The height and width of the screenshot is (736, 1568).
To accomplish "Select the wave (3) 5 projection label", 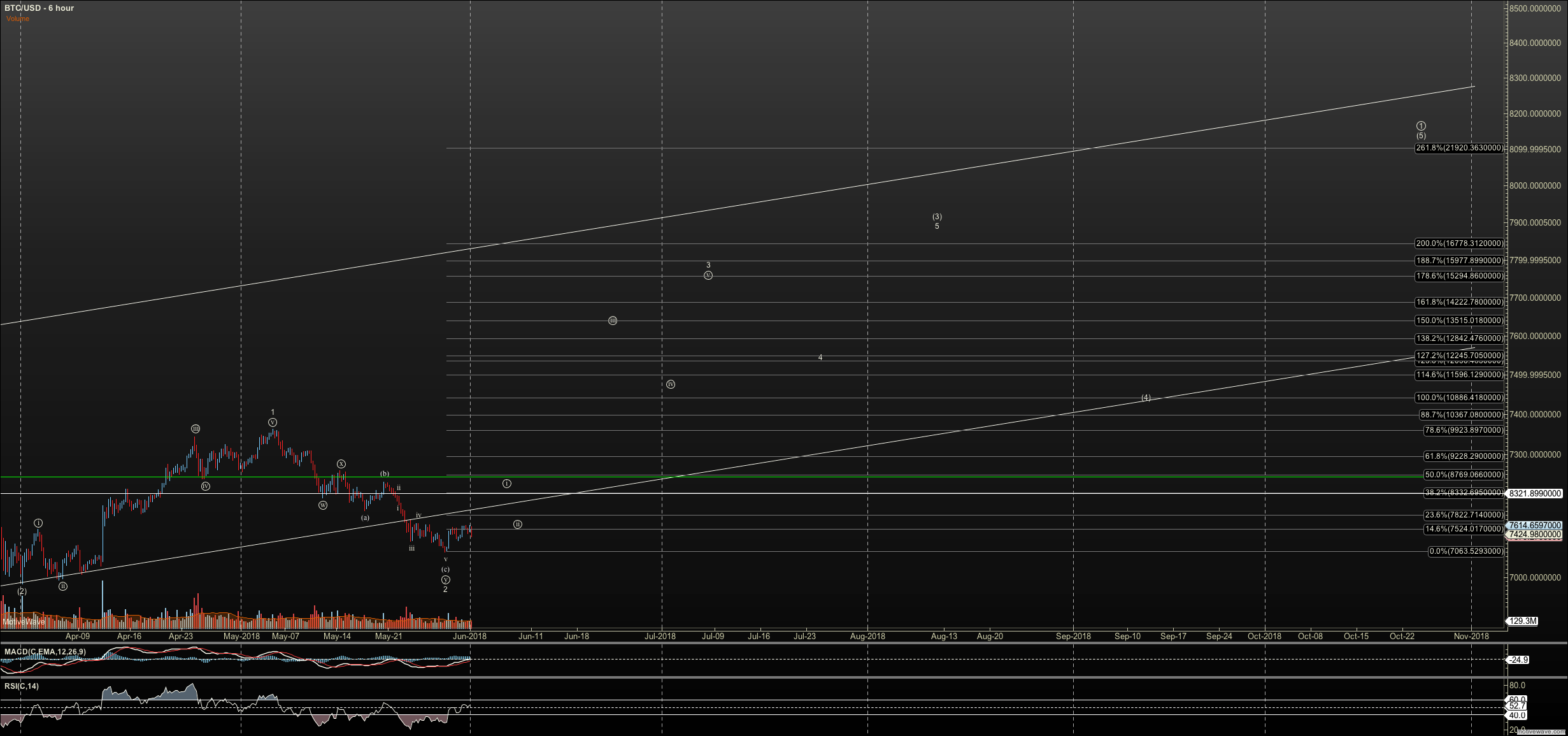I will pyautogui.click(x=937, y=221).
